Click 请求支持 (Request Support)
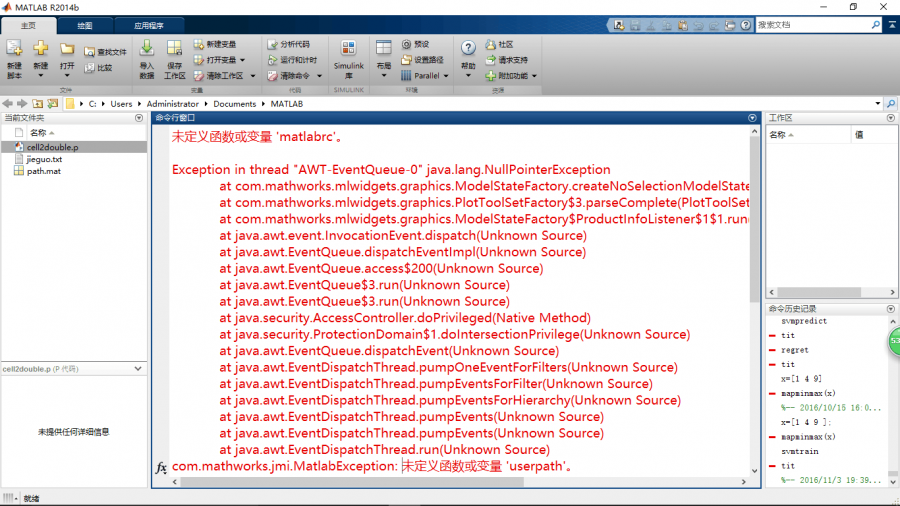 coord(507,60)
